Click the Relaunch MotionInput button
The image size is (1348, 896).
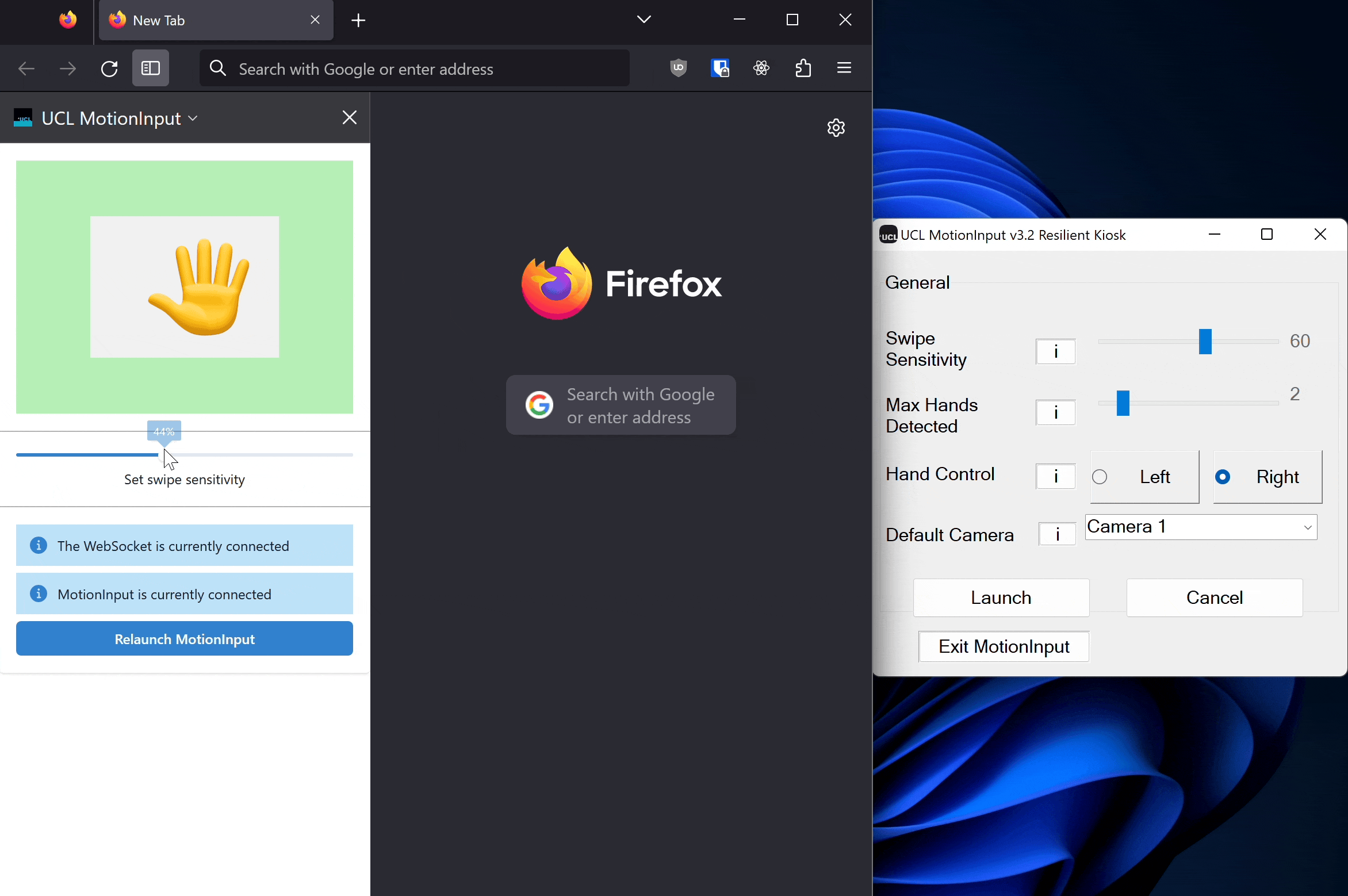[185, 639]
